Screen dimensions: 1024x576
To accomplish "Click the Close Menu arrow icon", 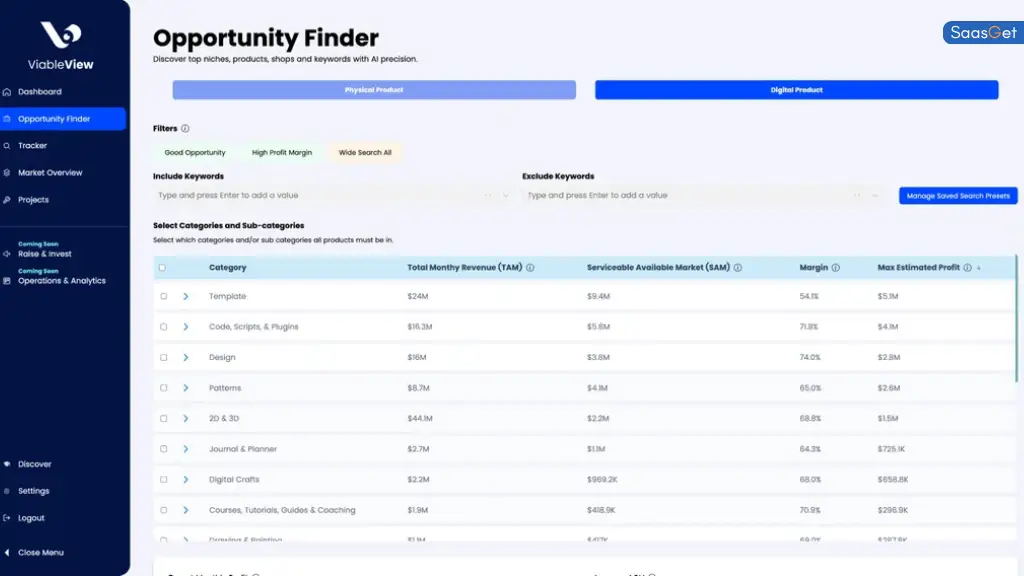I will click(x=8, y=552).
